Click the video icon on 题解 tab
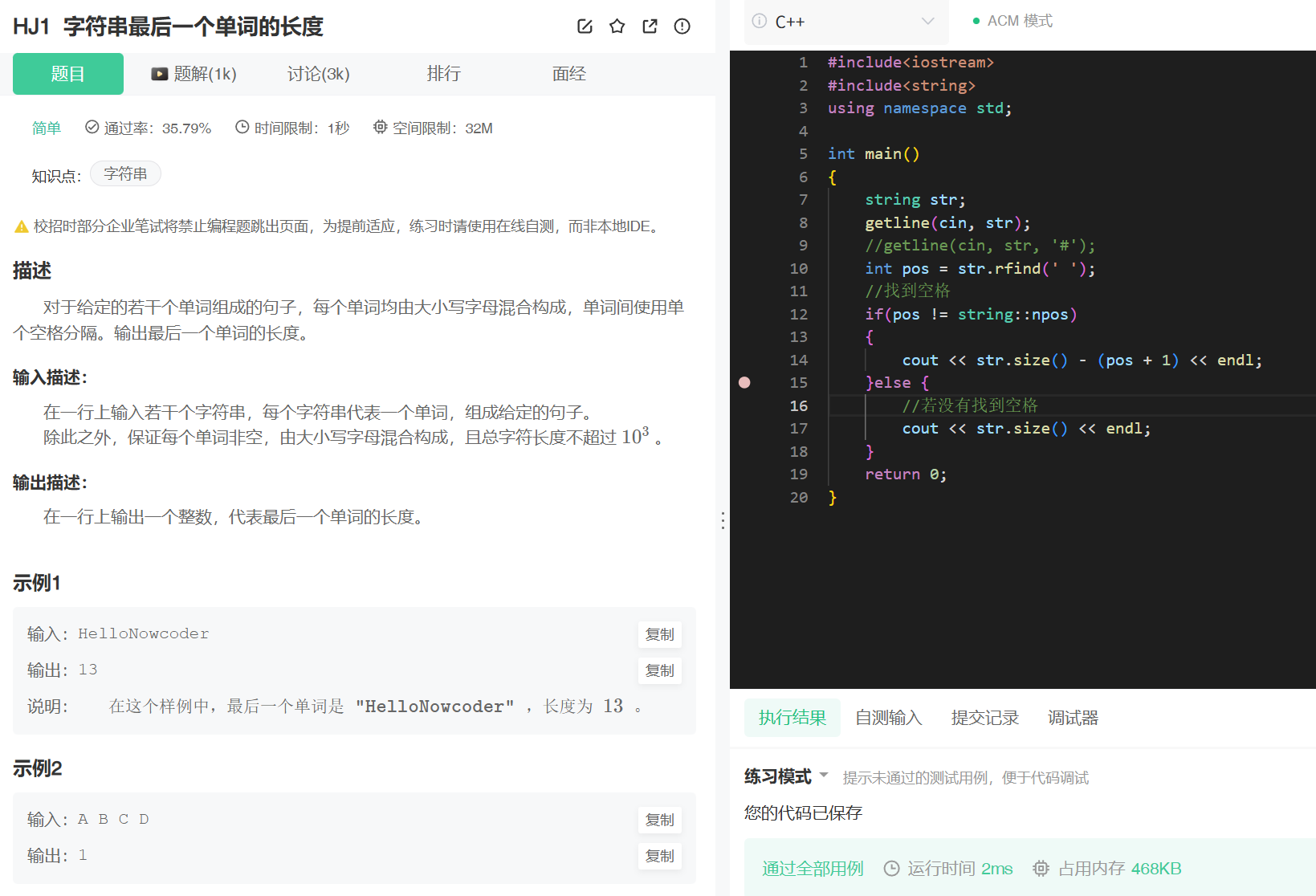1316x896 pixels. (x=159, y=74)
